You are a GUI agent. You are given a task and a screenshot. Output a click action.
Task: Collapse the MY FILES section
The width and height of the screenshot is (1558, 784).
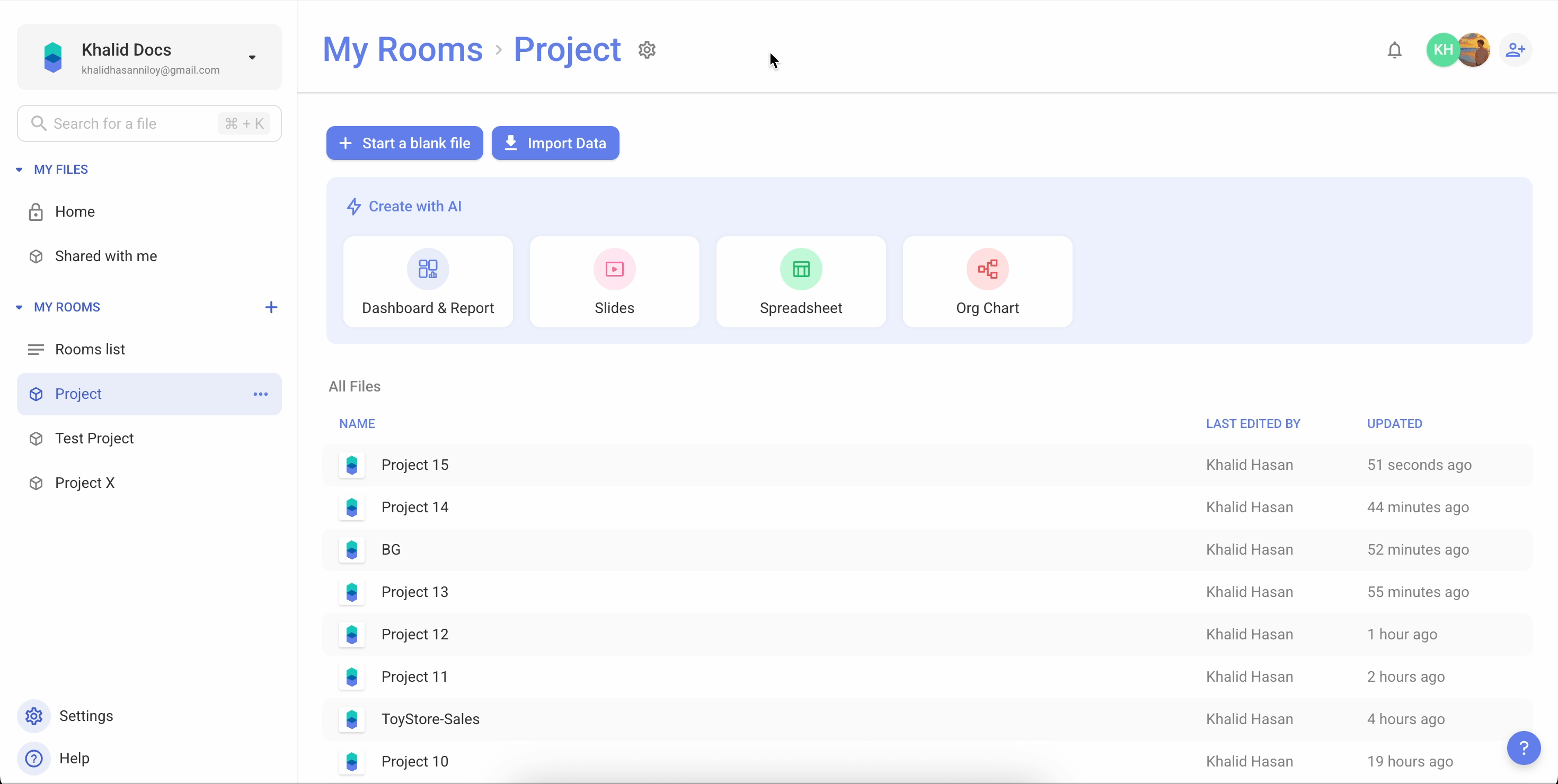(x=19, y=170)
